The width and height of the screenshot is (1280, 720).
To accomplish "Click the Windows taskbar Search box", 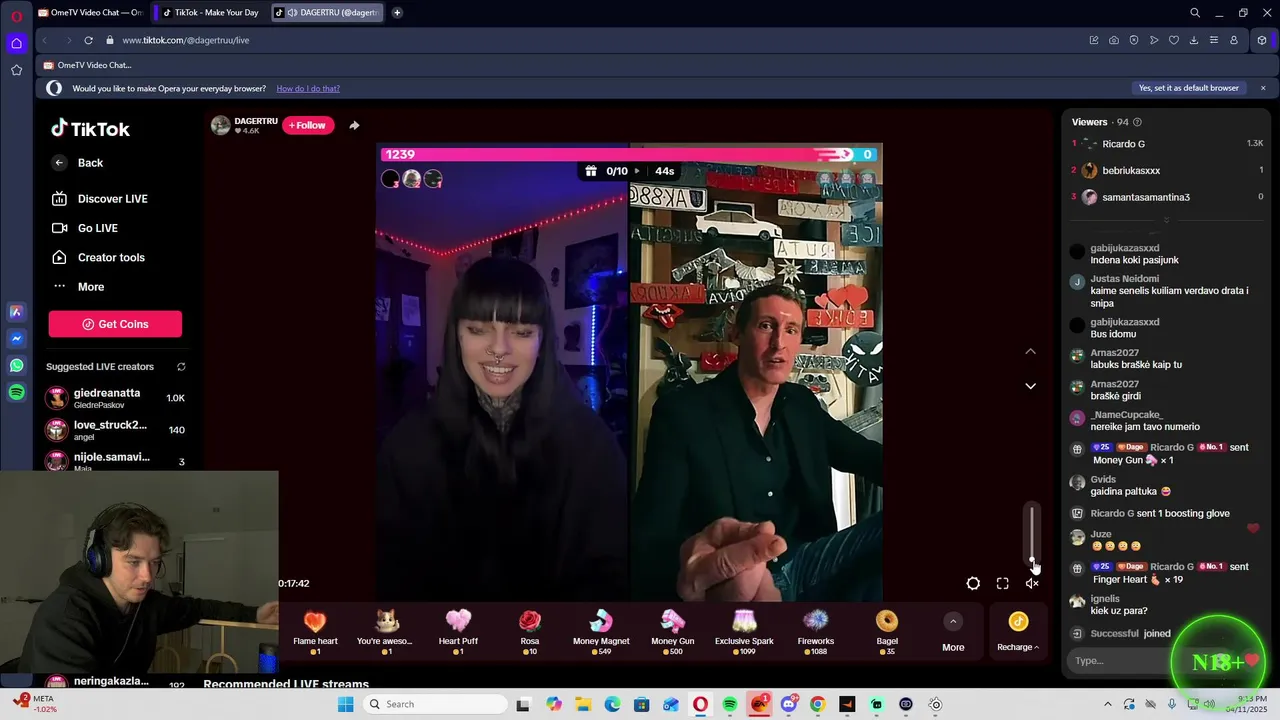I will point(434,704).
